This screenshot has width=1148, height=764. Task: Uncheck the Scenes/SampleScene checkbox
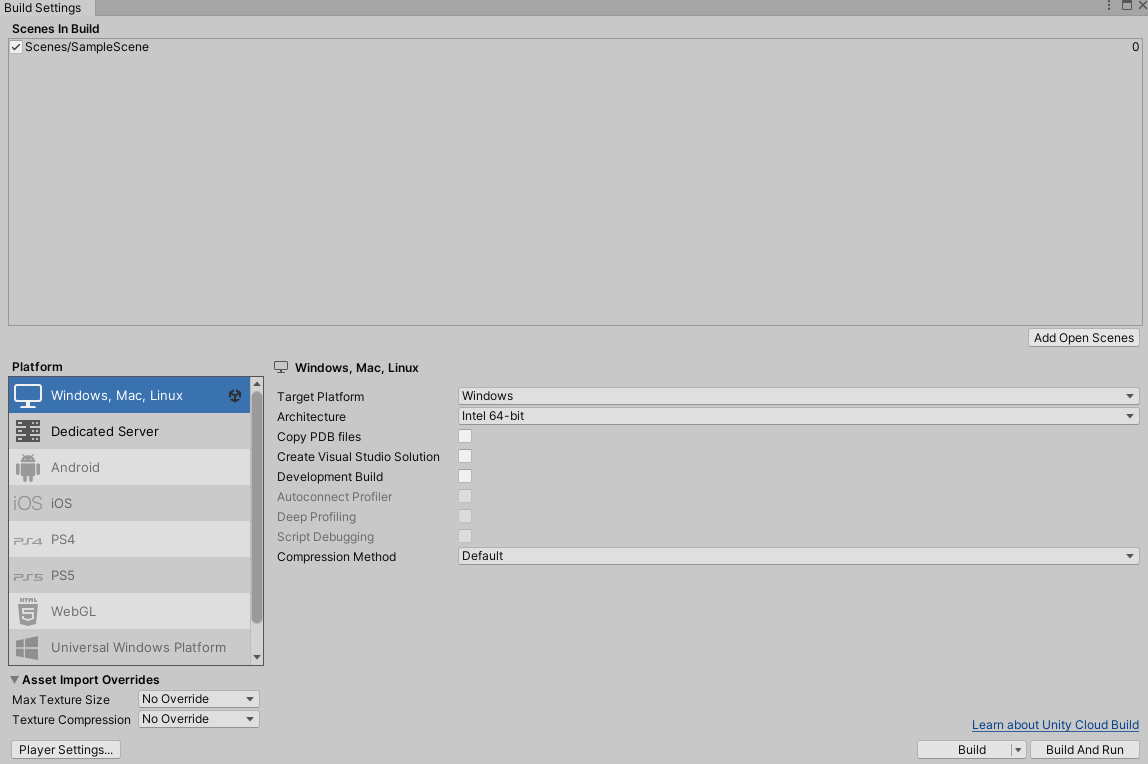click(x=16, y=47)
